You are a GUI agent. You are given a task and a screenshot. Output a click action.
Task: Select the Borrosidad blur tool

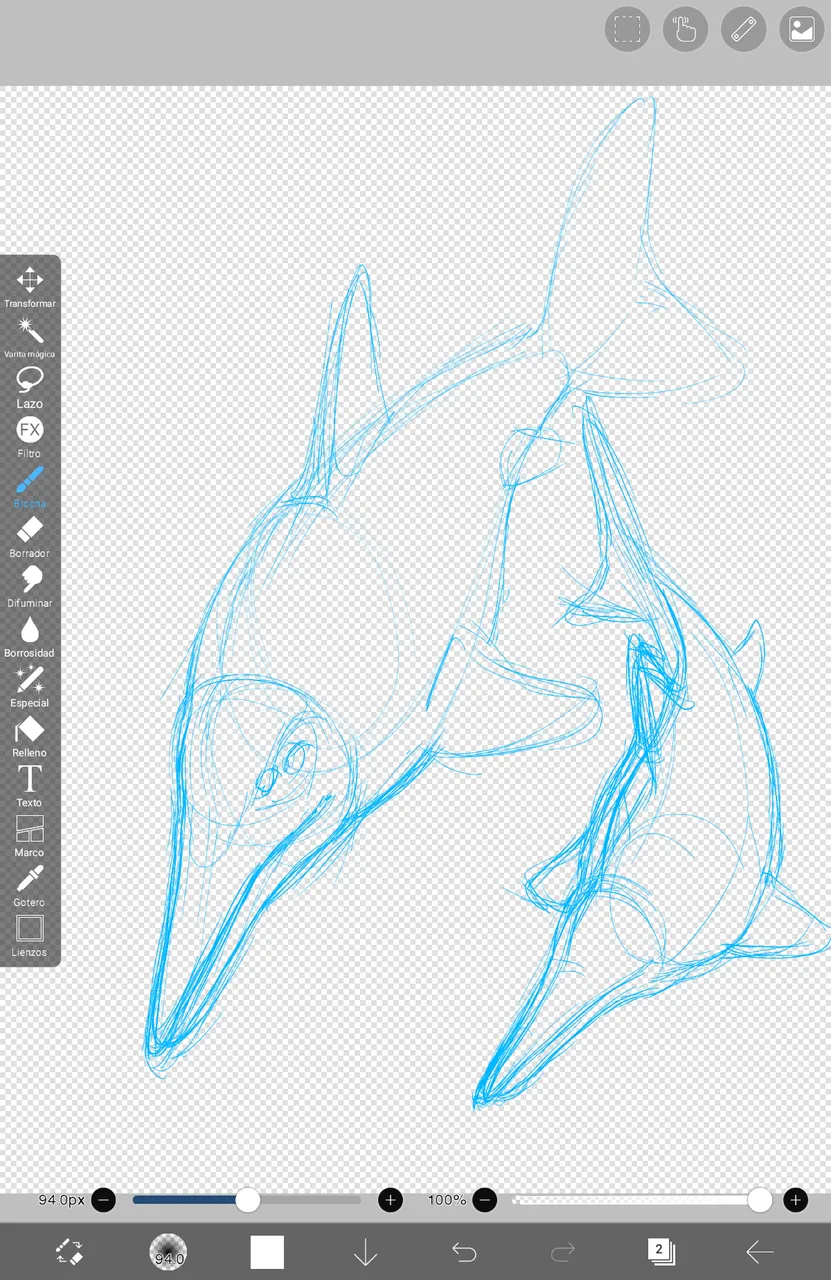tap(30, 637)
